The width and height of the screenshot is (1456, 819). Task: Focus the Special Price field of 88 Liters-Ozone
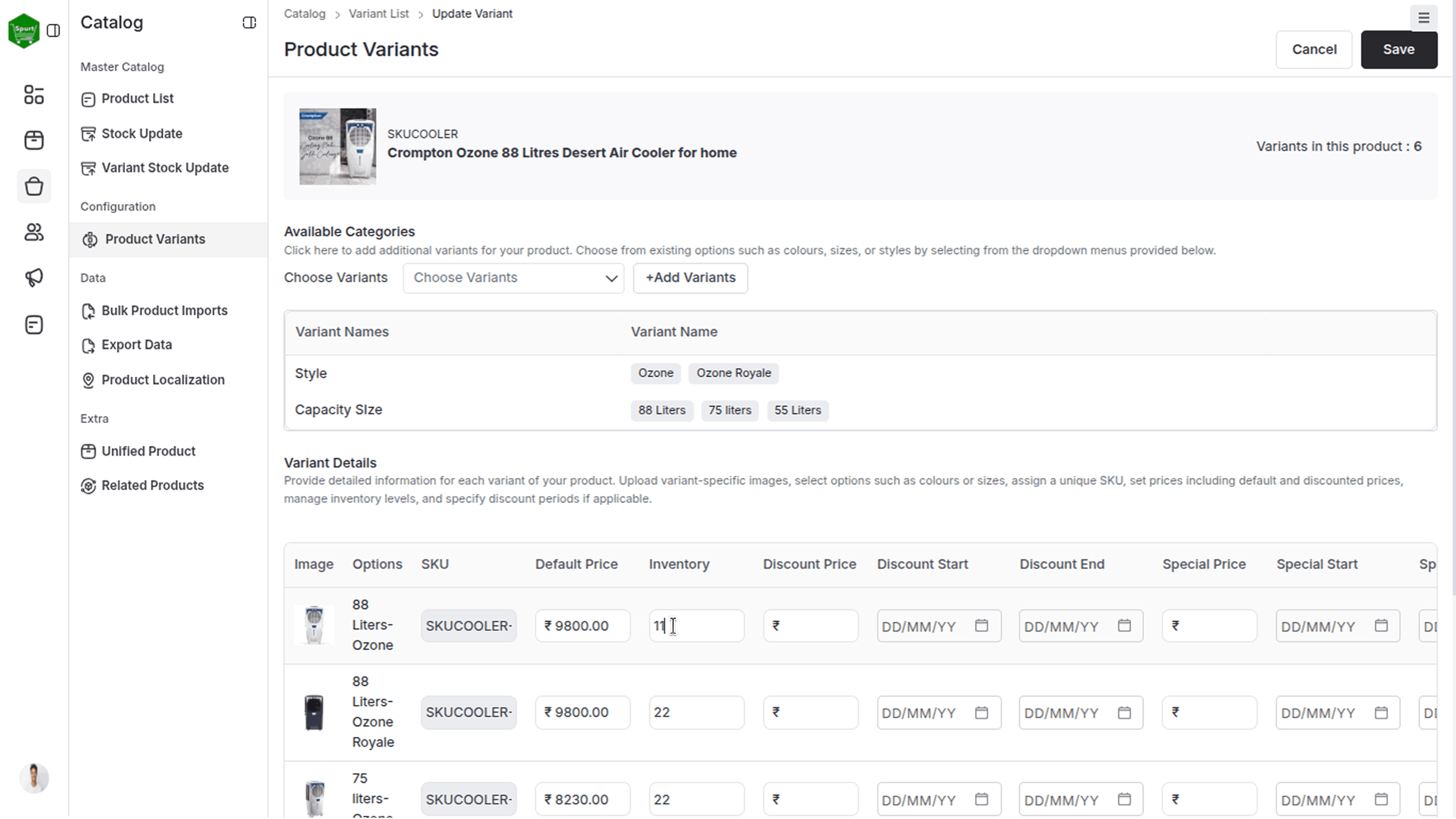coord(1210,626)
